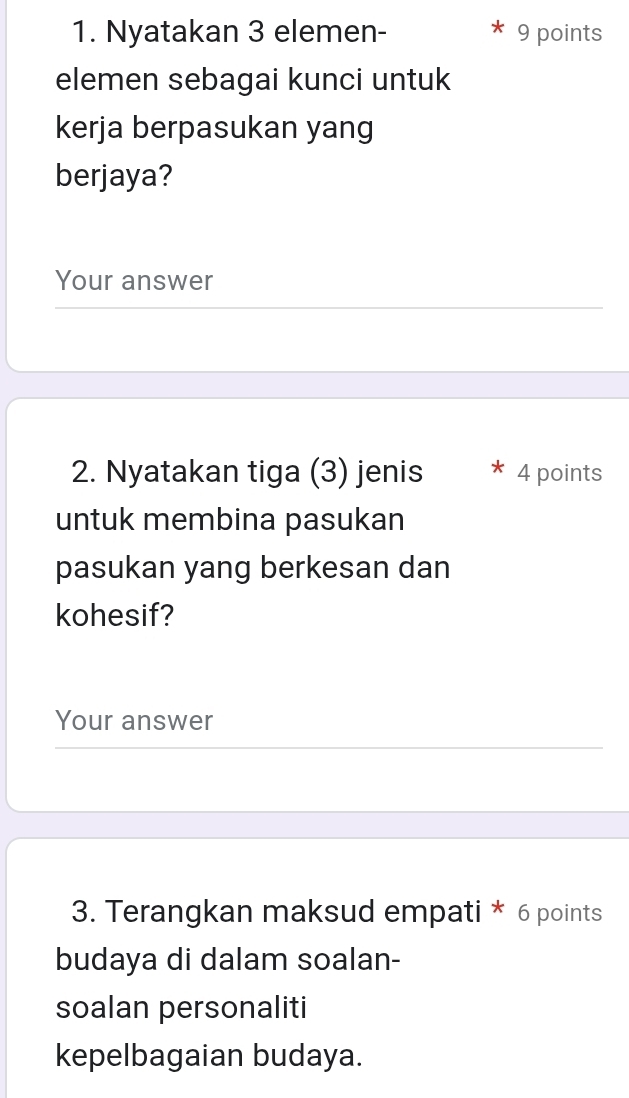Click the 4 points label on question 2
The height and width of the screenshot is (1098, 629).
point(558,472)
